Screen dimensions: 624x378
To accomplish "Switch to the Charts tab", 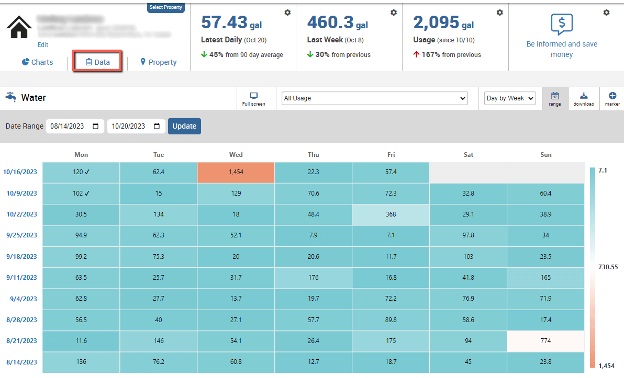I will [37, 62].
